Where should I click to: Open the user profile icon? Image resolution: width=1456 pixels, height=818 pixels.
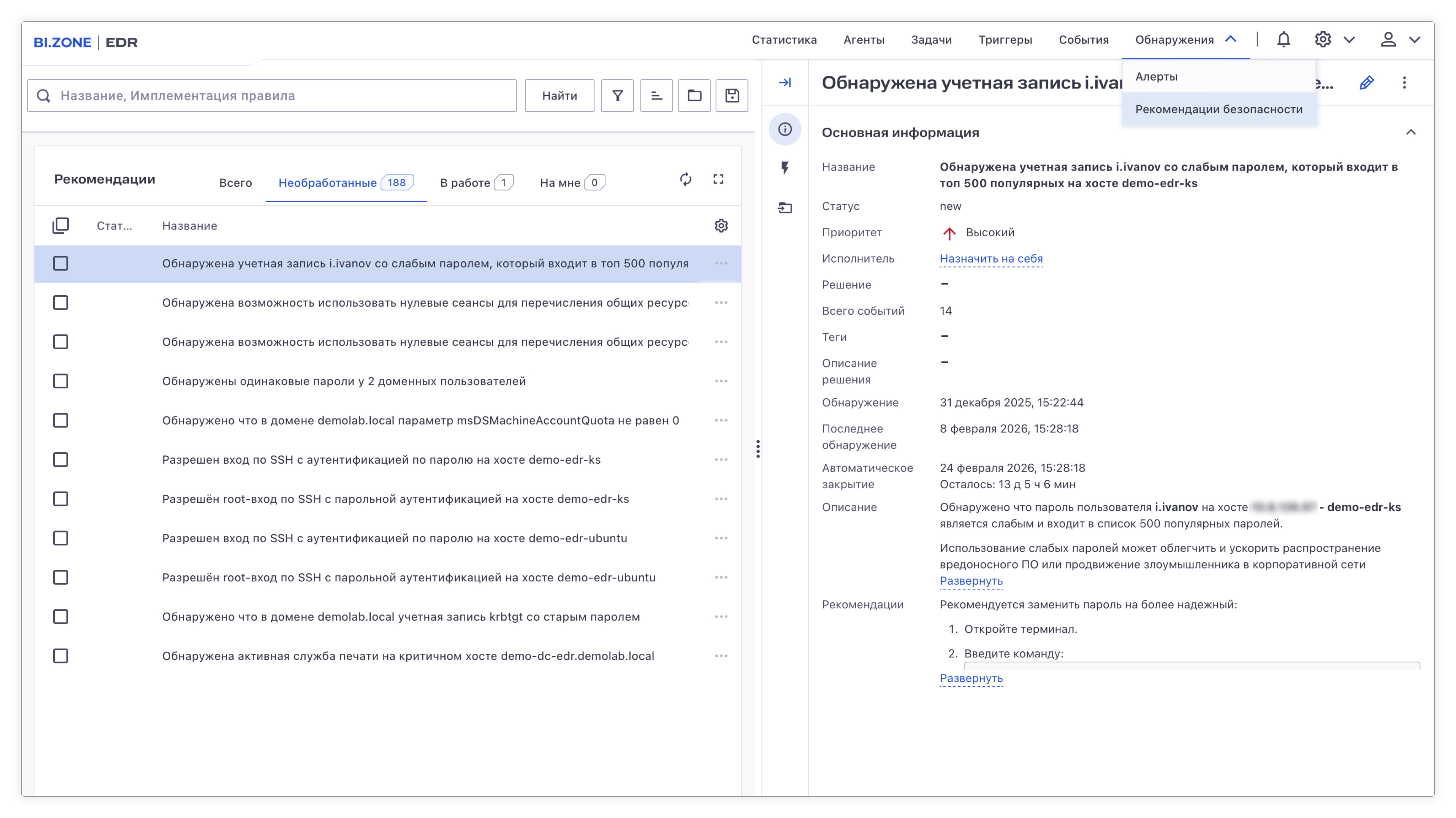tap(1388, 39)
